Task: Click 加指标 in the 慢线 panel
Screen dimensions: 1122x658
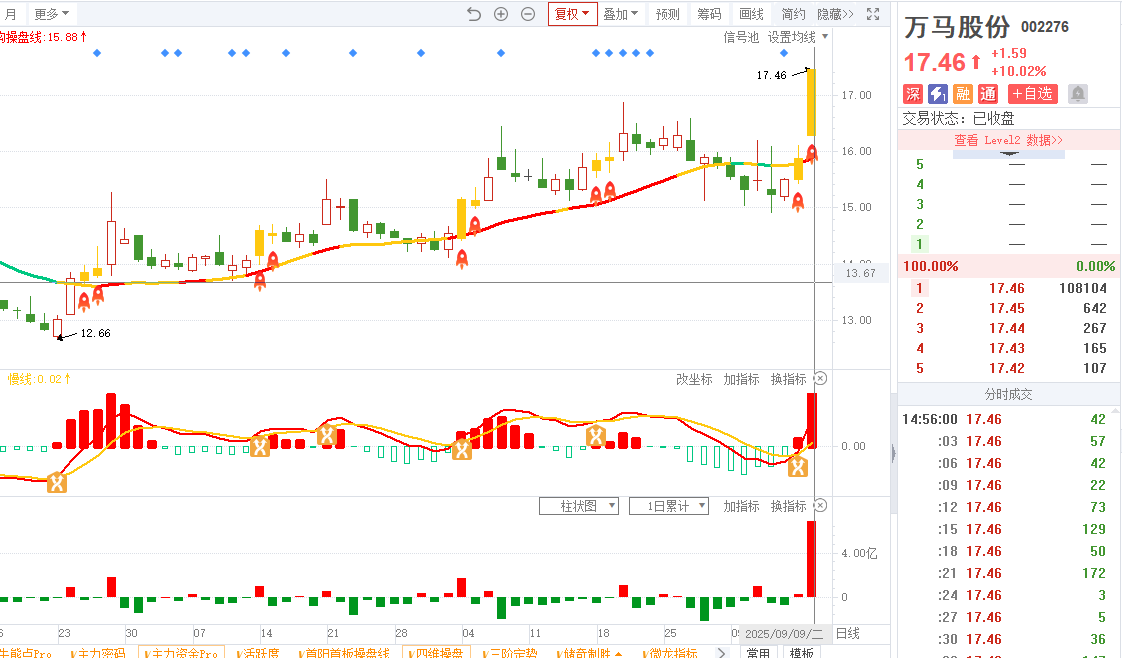Action: (741, 379)
